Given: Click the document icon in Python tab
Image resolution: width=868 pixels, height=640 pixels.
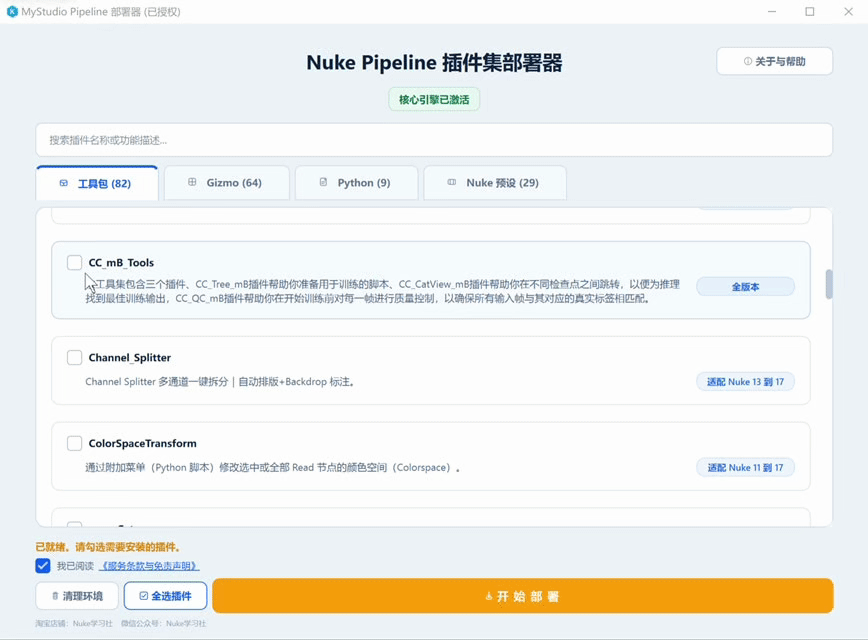Looking at the screenshot, I should tap(323, 182).
